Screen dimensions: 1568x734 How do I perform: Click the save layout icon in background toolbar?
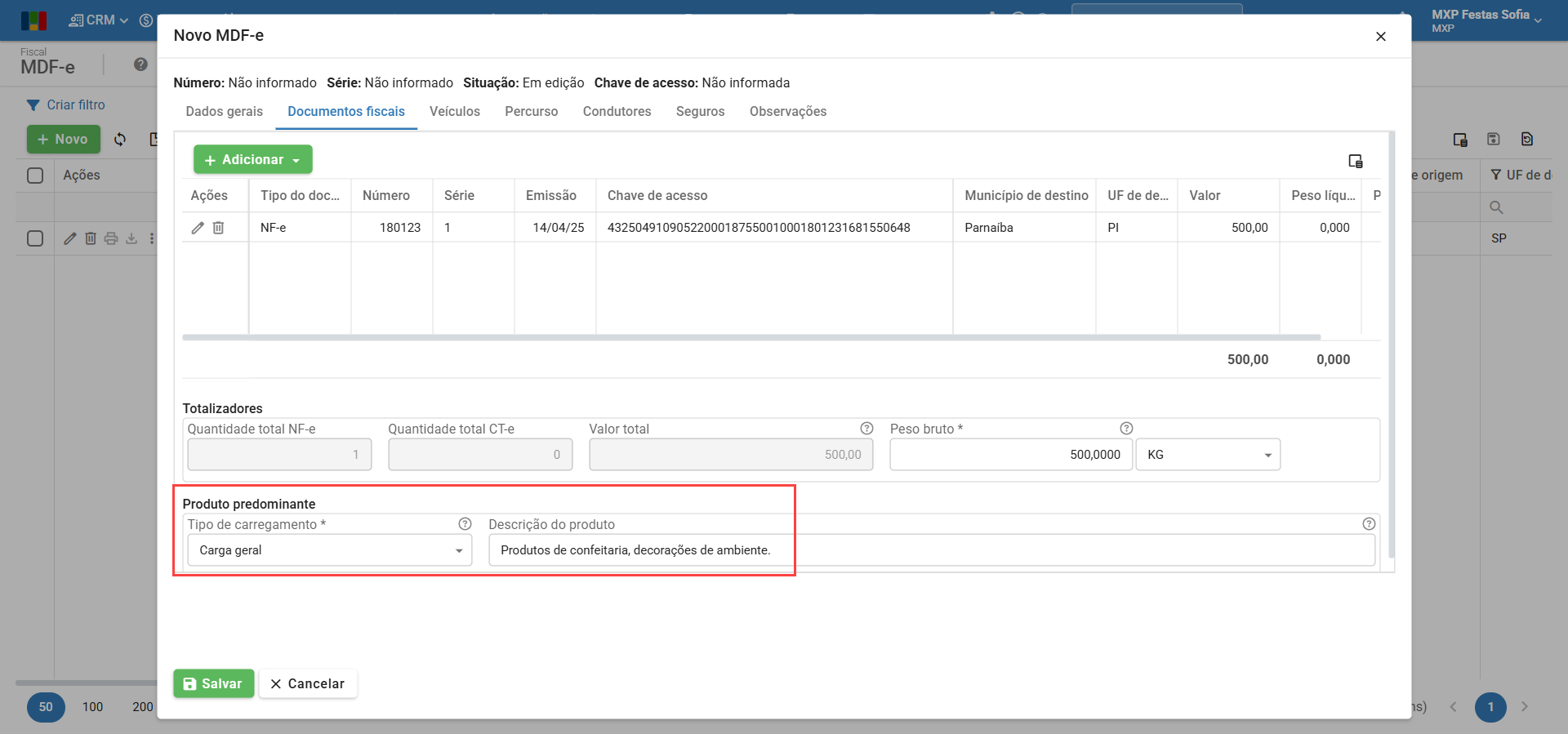click(x=1494, y=139)
